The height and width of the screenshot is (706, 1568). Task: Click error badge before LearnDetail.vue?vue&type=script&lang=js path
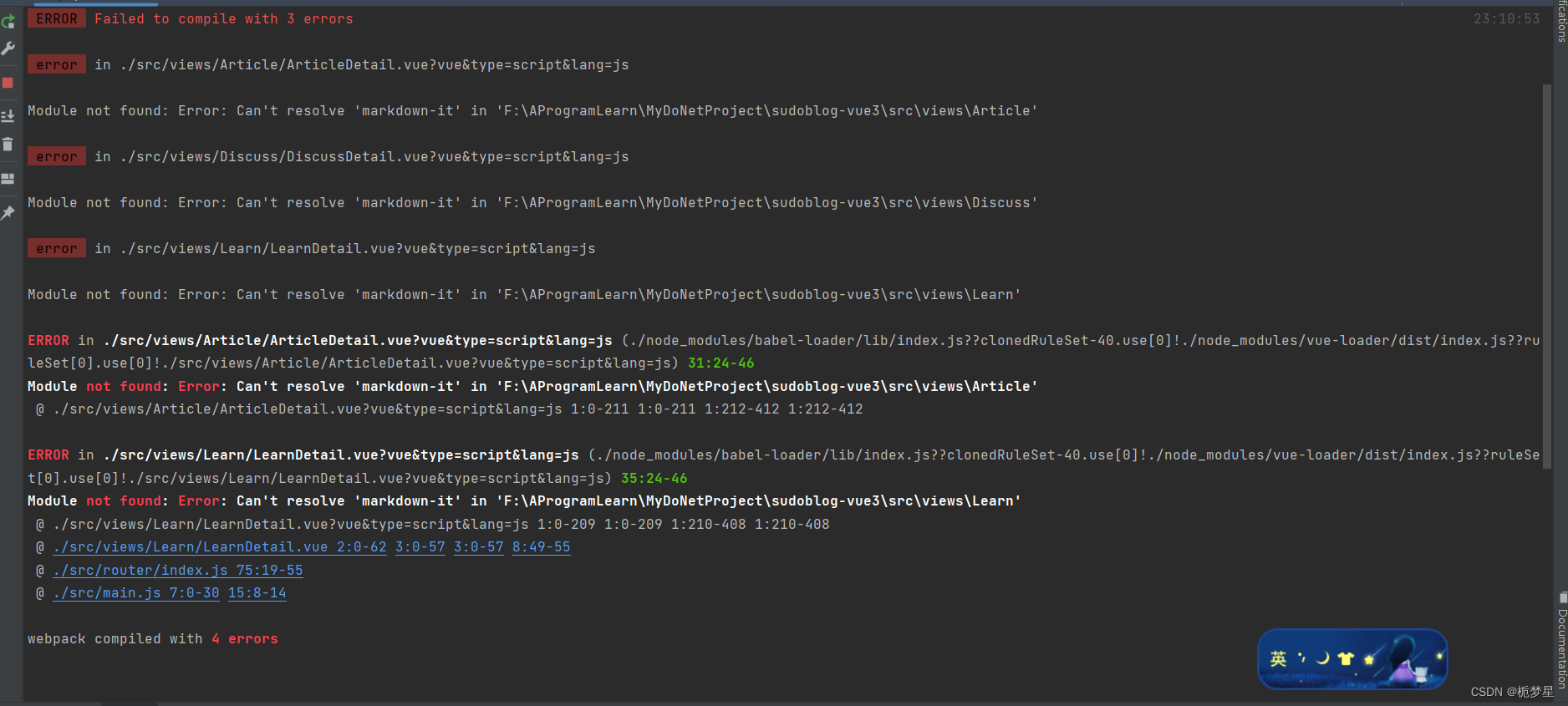tap(57, 248)
